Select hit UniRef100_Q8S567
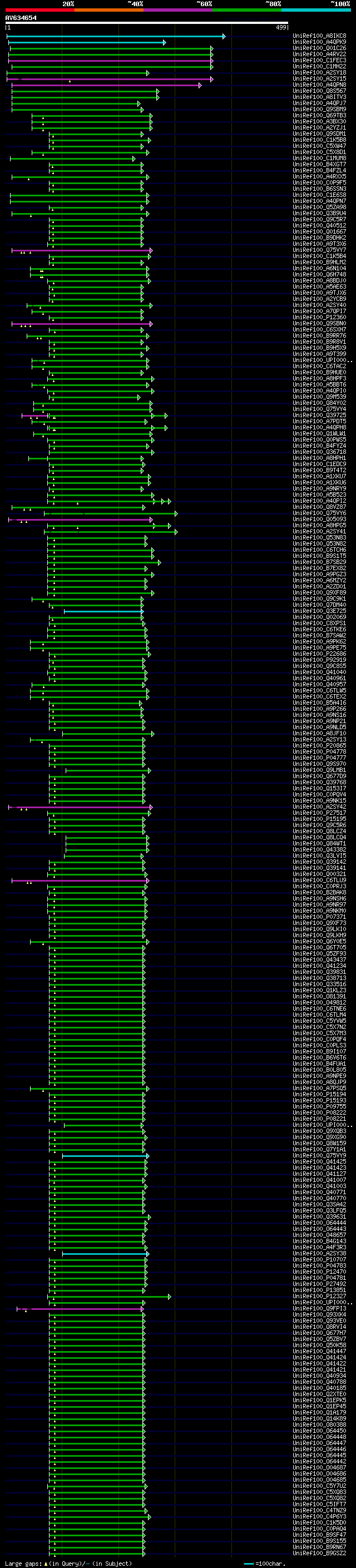The image size is (356, 1568). (x=319, y=91)
